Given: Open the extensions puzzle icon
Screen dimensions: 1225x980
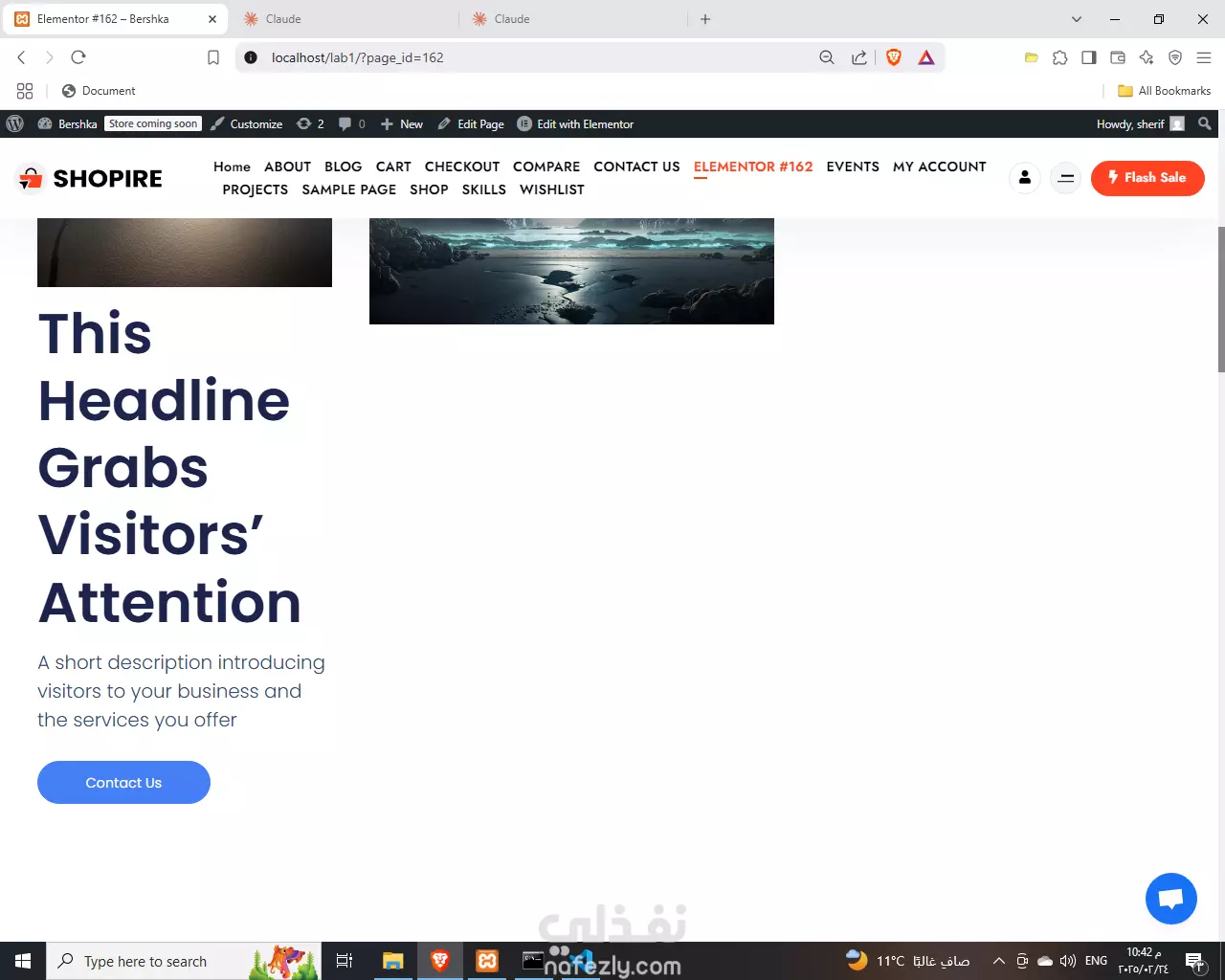Looking at the screenshot, I should point(1059,57).
